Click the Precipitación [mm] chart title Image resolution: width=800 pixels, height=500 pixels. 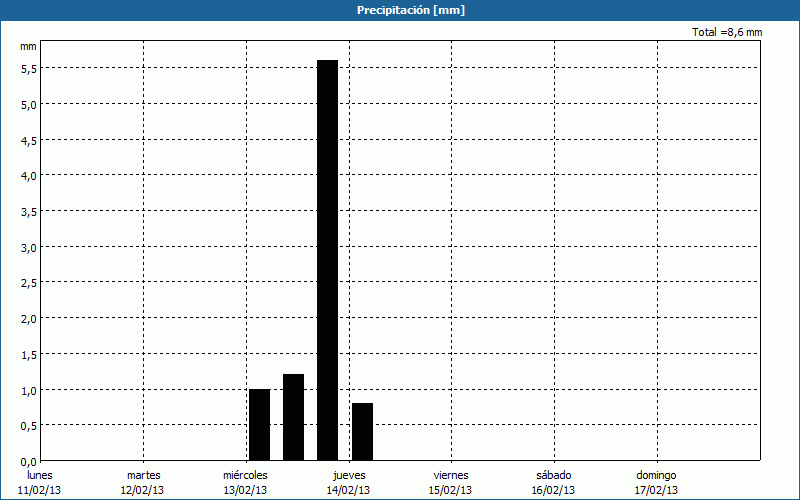click(x=410, y=10)
